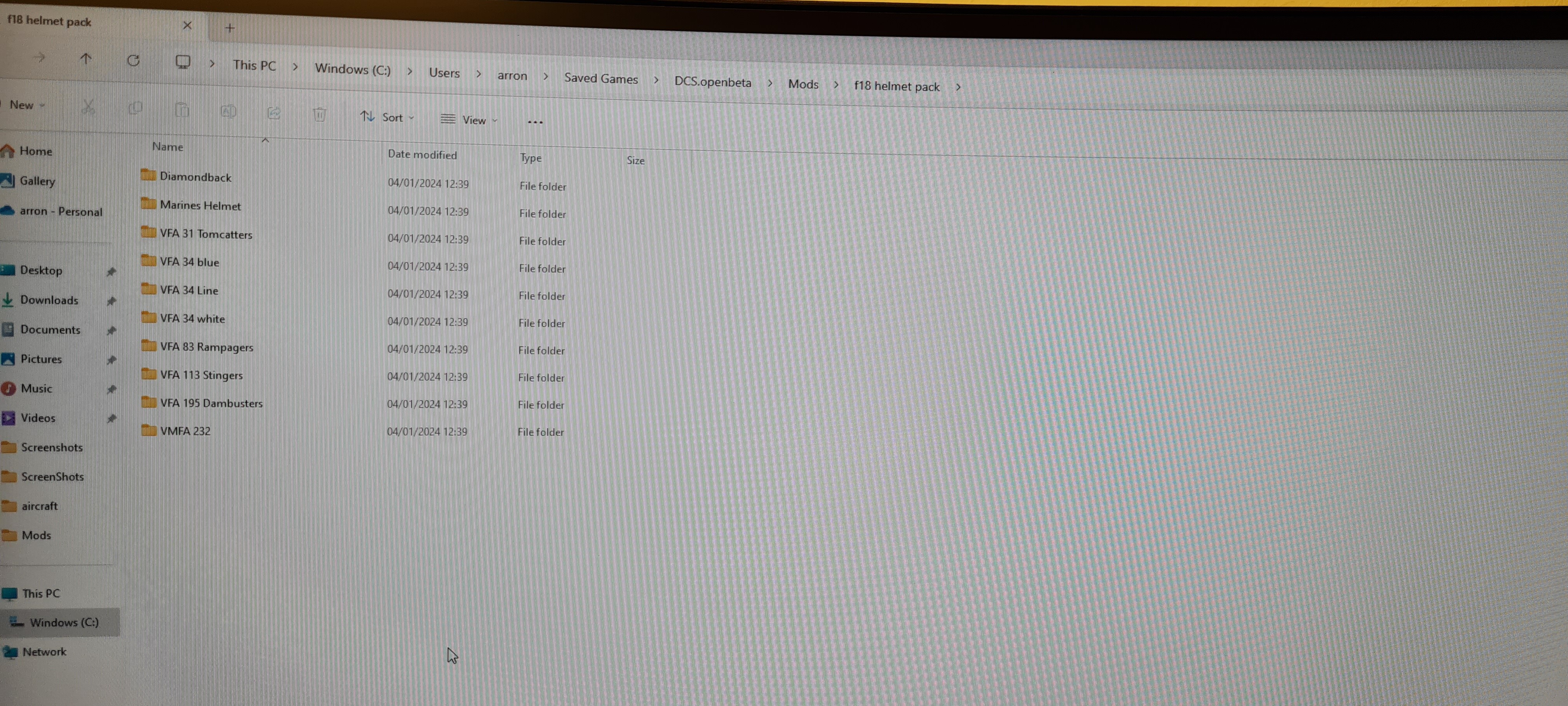Click the Delete trash icon

(320, 114)
